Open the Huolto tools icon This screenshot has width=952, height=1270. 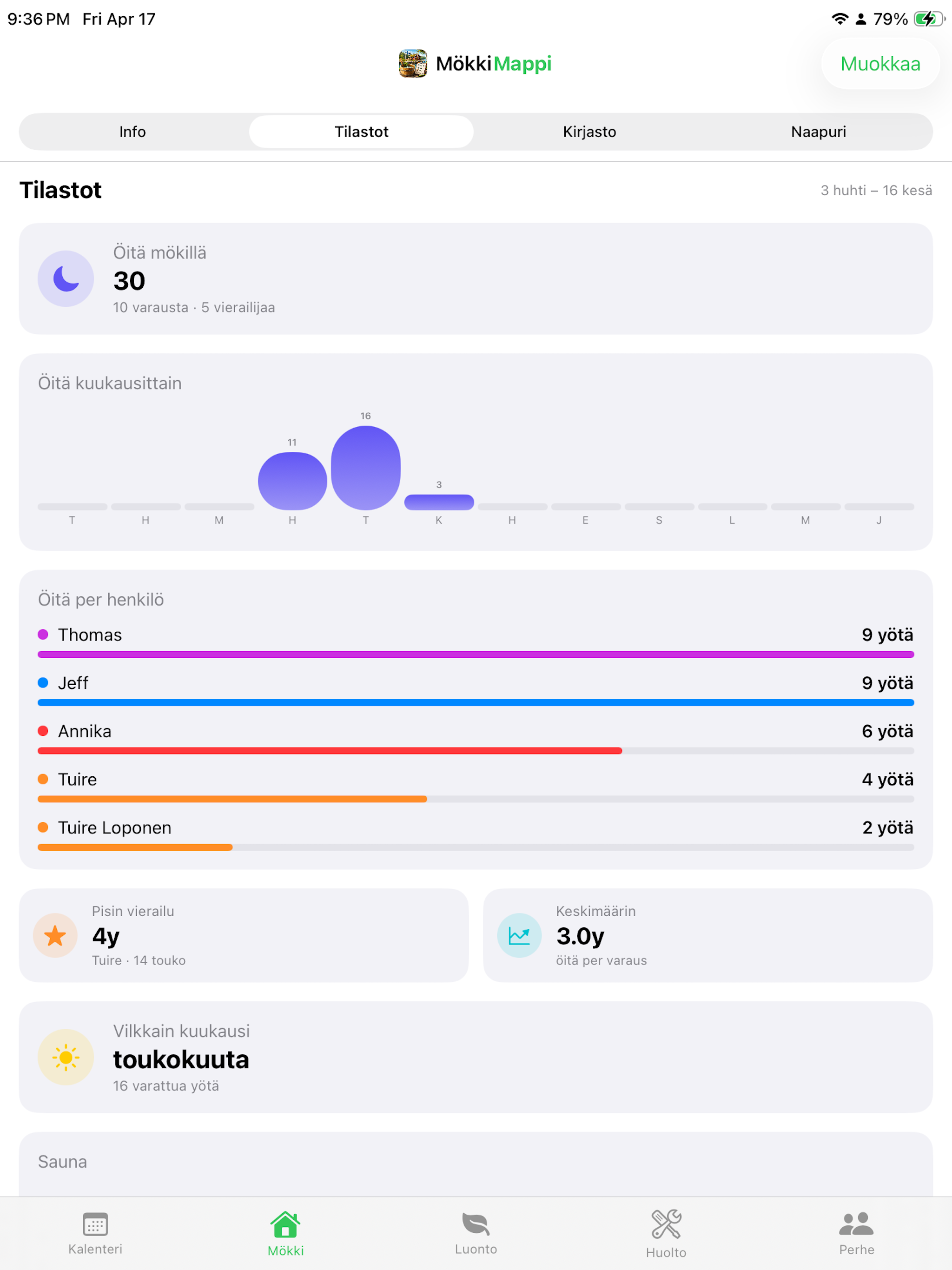[666, 1224]
